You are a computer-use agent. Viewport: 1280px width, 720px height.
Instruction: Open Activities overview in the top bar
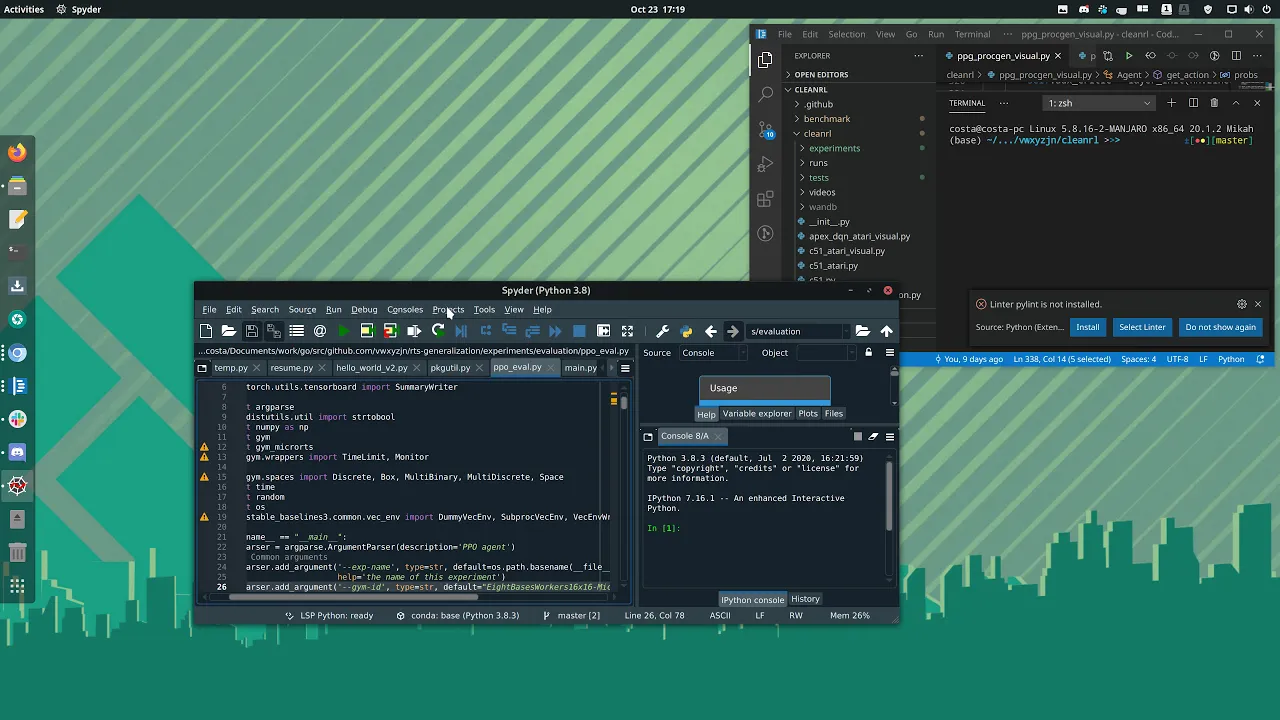pos(24,9)
